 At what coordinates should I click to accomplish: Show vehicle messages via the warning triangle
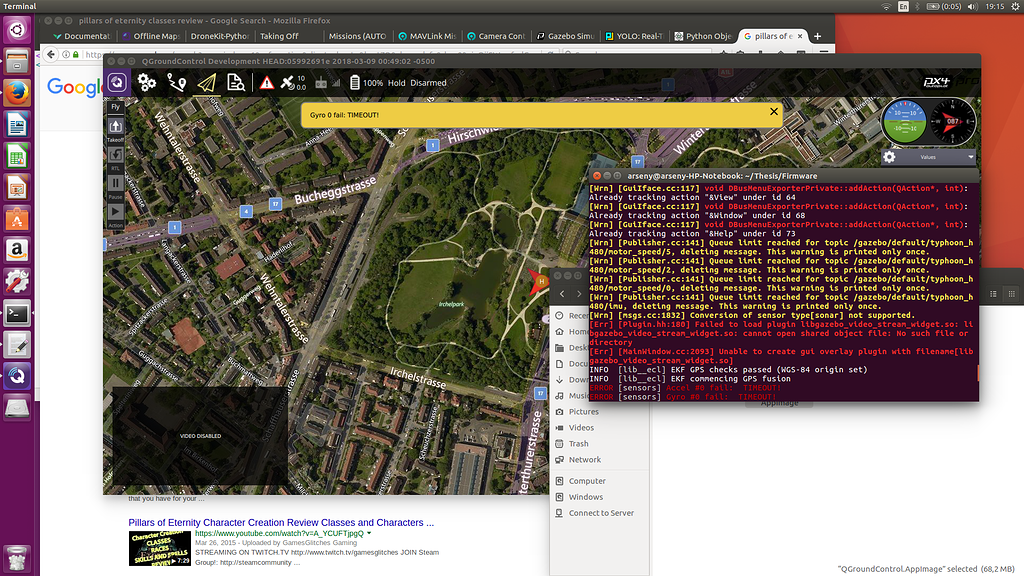[266, 83]
